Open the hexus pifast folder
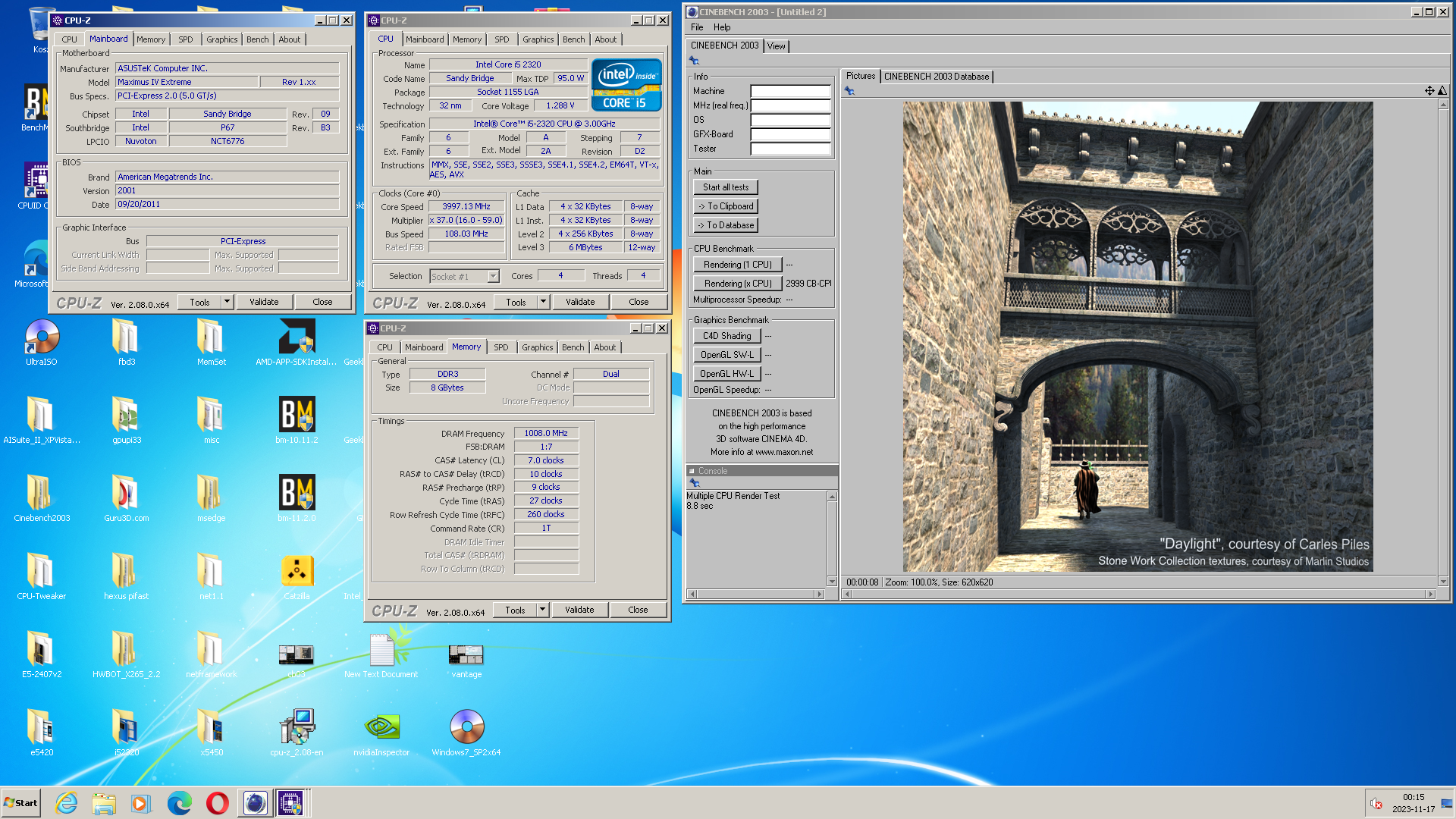This screenshot has height=819, width=1456. 127,577
